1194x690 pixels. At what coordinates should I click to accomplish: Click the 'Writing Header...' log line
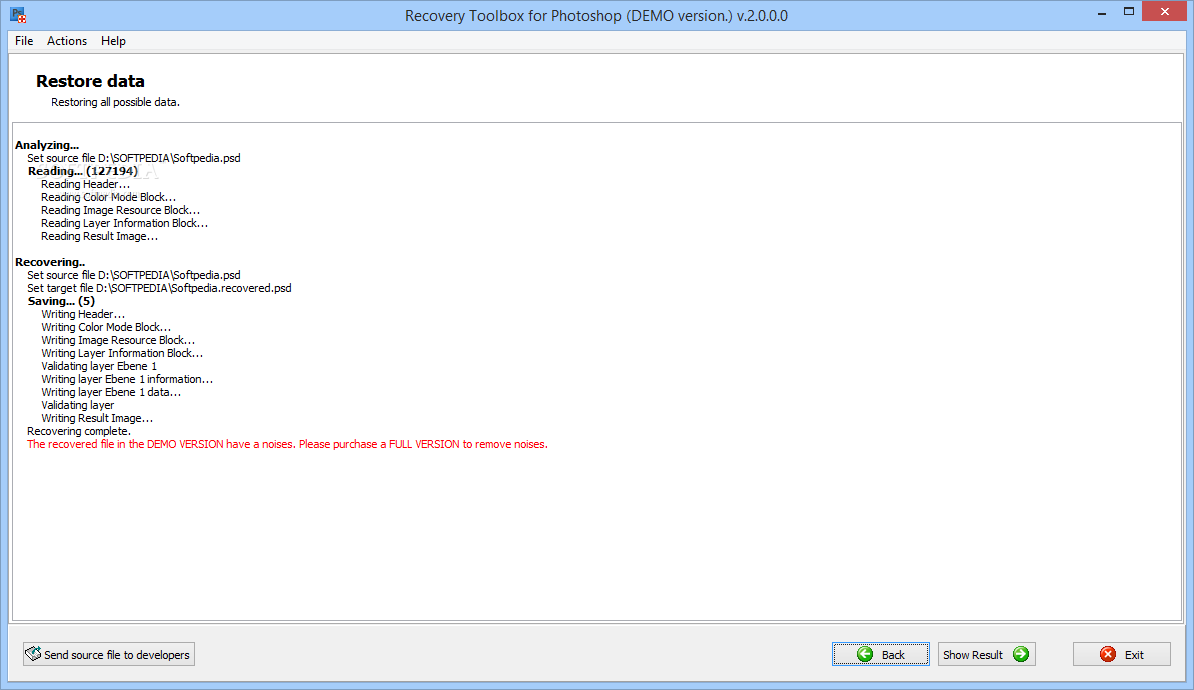pyautogui.click(x=83, y=314)
